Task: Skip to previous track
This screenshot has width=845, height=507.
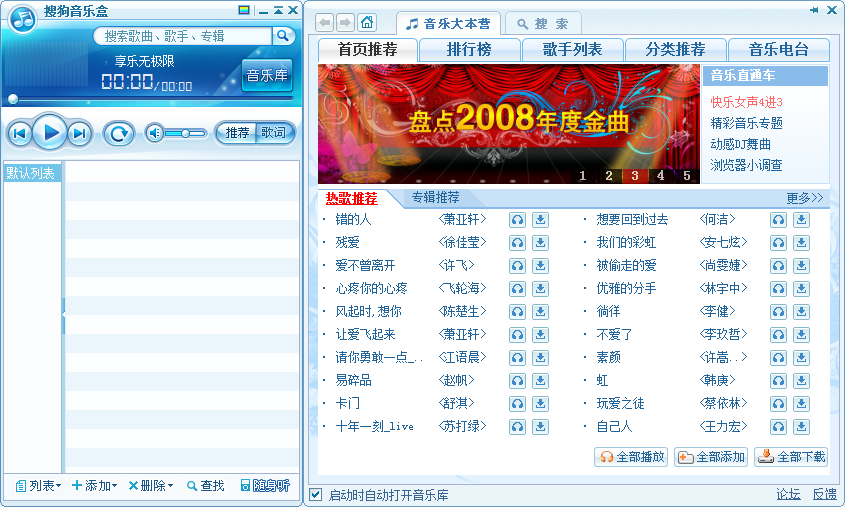Action: (19, 133)
